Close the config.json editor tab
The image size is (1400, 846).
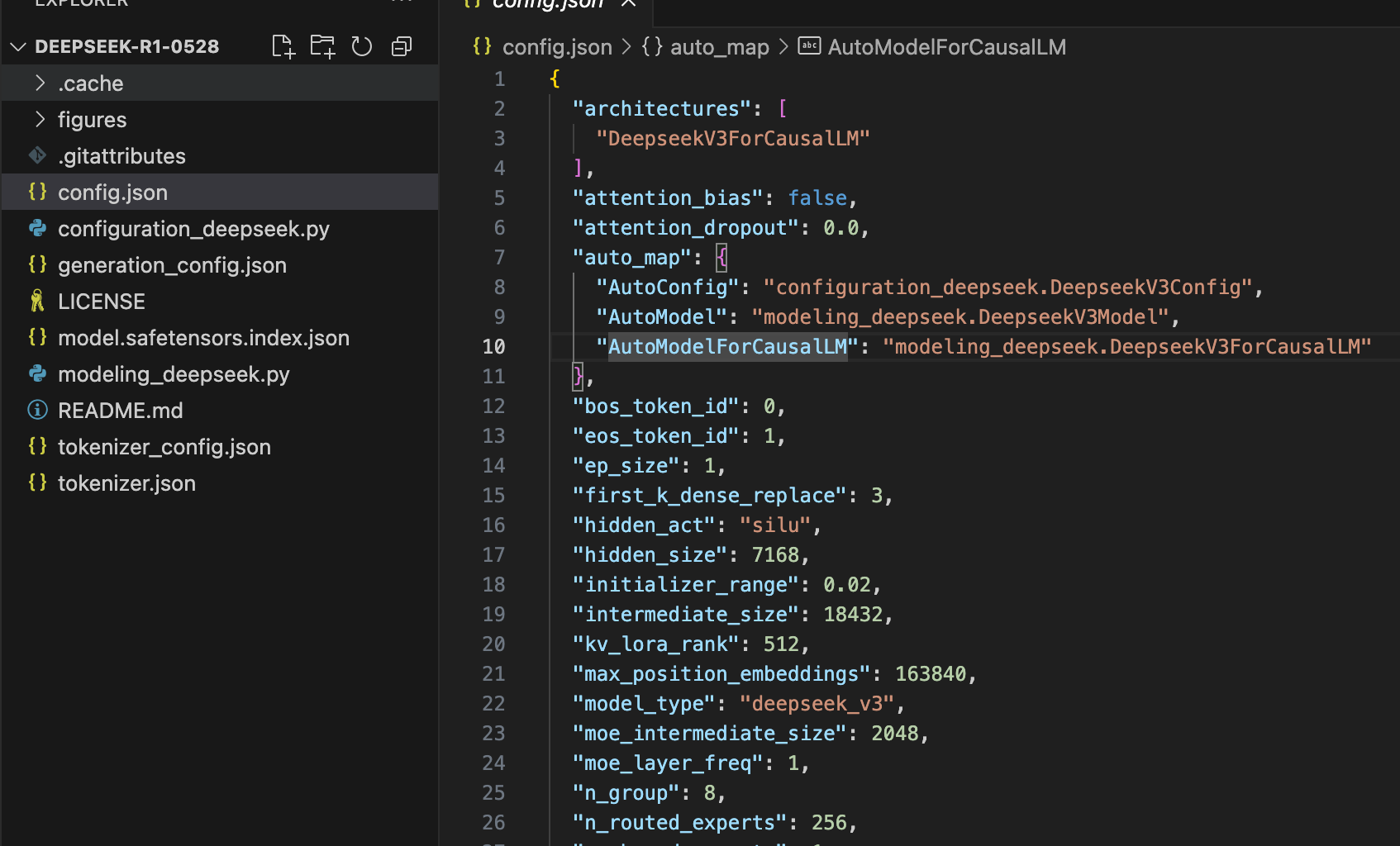tap(629, 4)
